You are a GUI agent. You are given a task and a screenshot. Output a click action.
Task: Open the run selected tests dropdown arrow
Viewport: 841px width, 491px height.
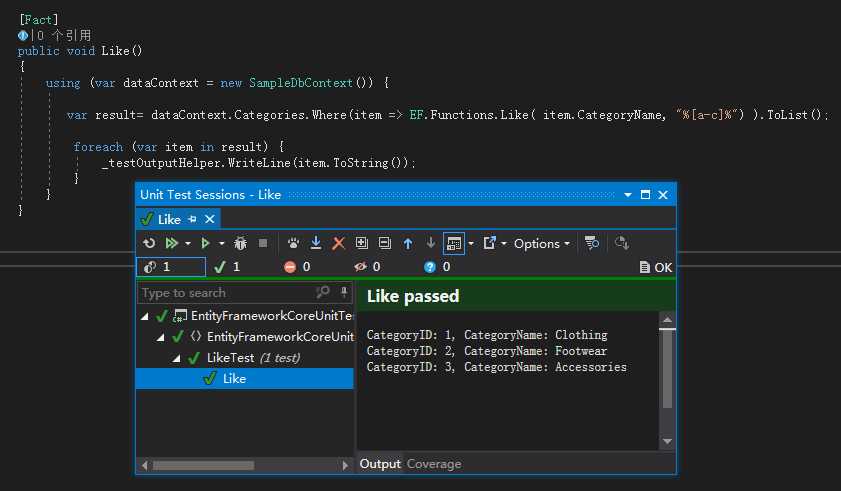click(x=222, y=244)
